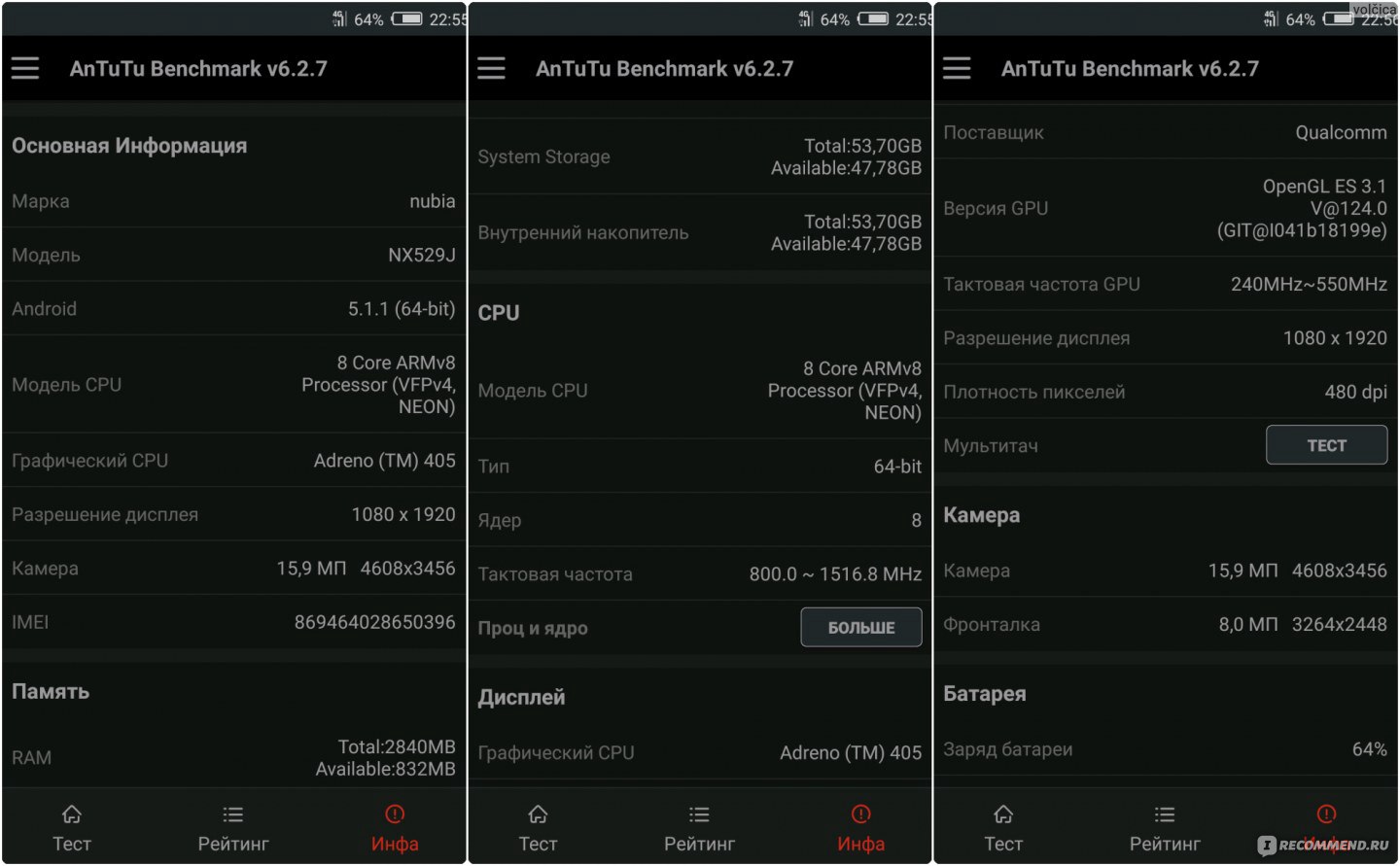Image resolution: width=1400 pixels, height=866 pixels.
Task: Select Камера 4608x3456 in left screen
Action: 407,569
